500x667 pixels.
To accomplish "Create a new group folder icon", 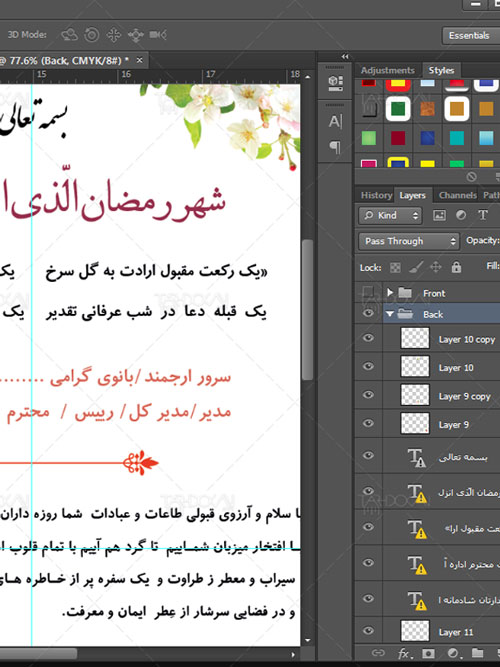I will (x=477, y=653).
